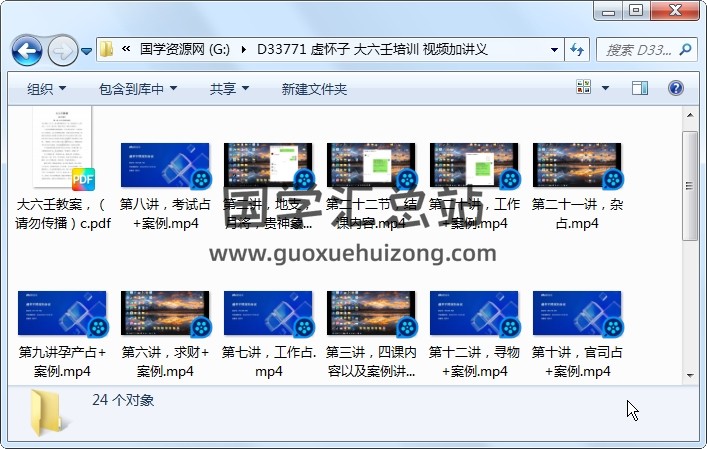This screenshot has width=707, height=449.
Task: Select video 第六讲，求财+案例.mp4 thumbnail
Action: coord(165,313)
